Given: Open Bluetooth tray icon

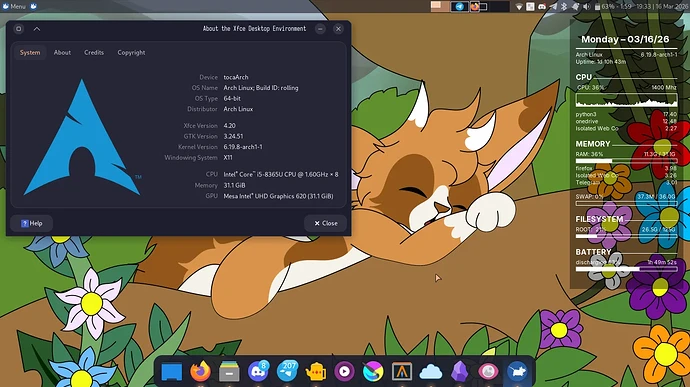Looking at the screenshot, I should 564,7.
